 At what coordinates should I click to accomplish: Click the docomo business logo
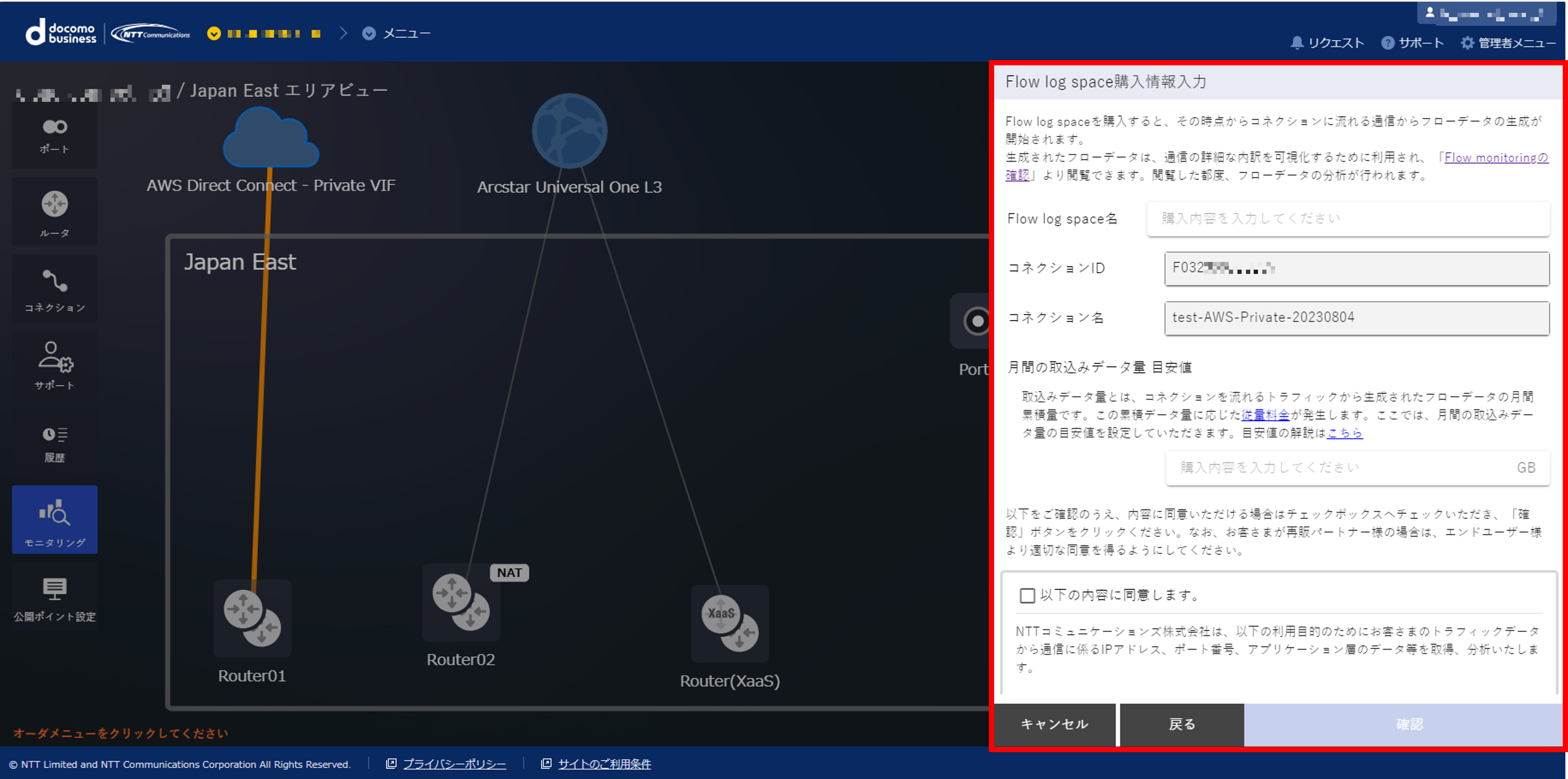click(x=61, y=32)
